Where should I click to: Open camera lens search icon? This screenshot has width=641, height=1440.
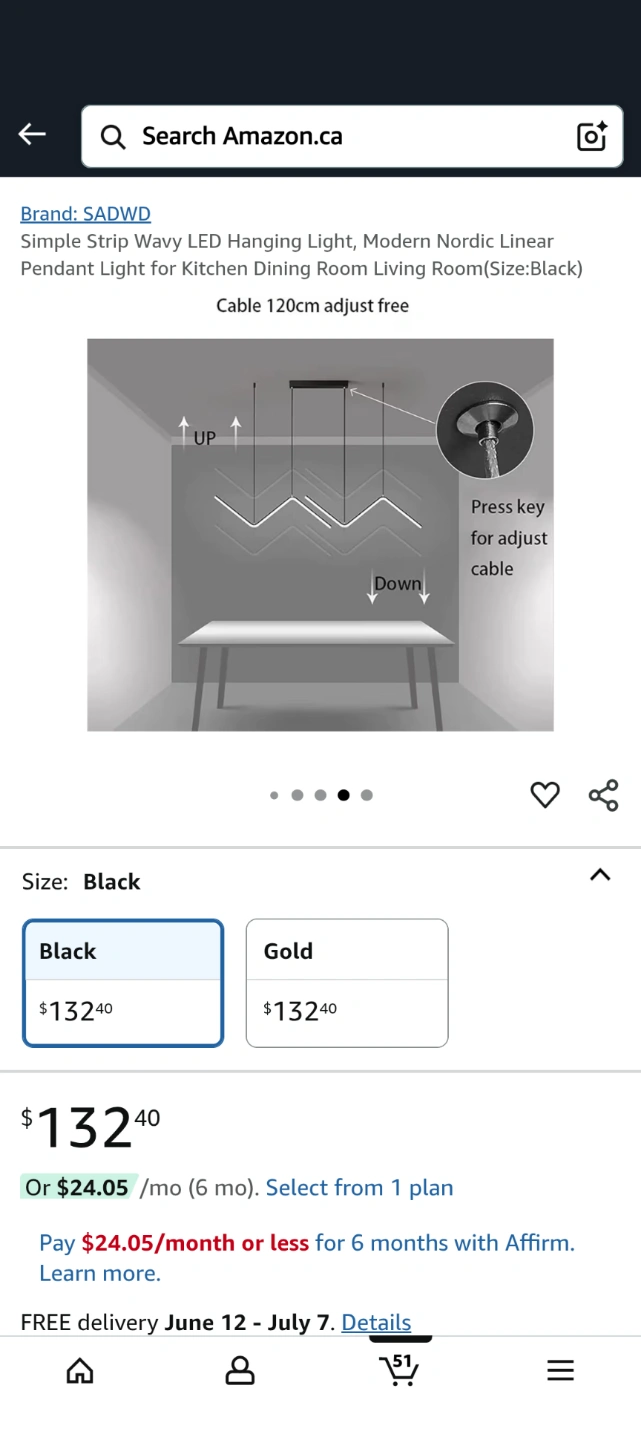(592, 136)
